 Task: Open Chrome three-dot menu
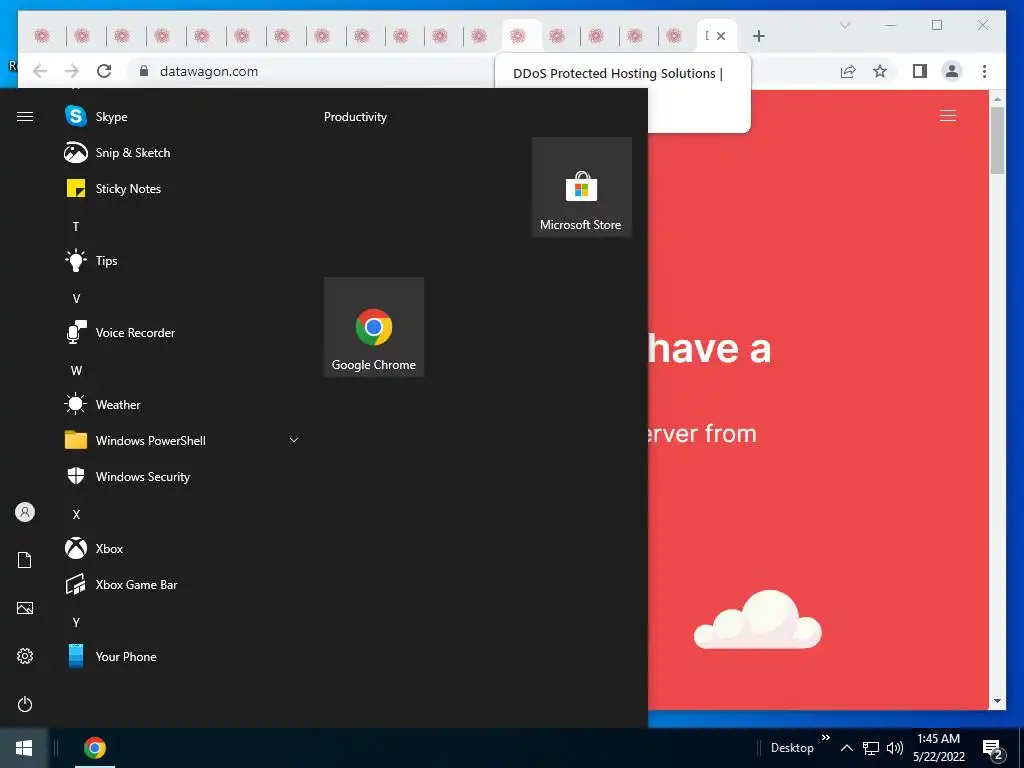984,71
